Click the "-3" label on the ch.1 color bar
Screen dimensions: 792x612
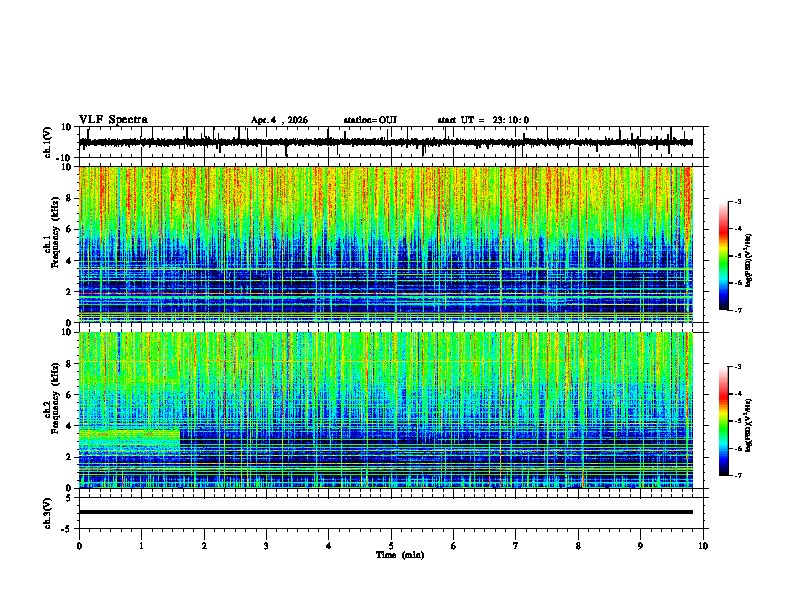pyautogui.click(x=738, y=201)
